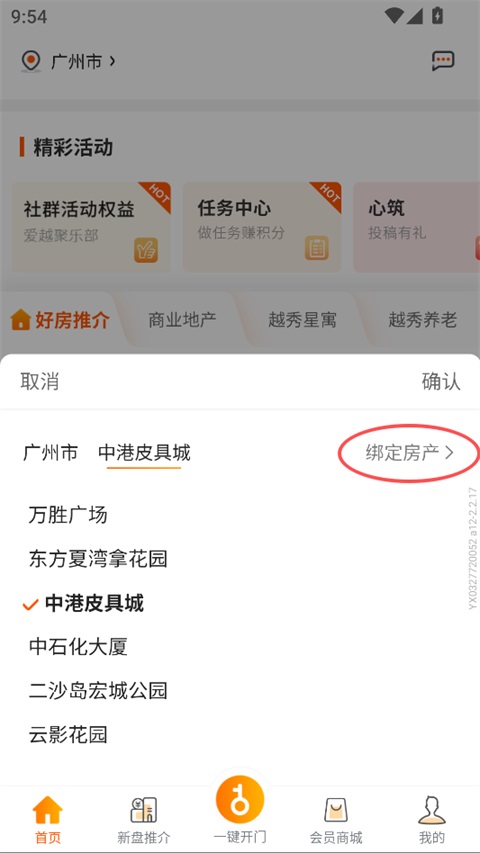Open the 社群活动权益 activity card
480x853 pixels.
(91, 227)
